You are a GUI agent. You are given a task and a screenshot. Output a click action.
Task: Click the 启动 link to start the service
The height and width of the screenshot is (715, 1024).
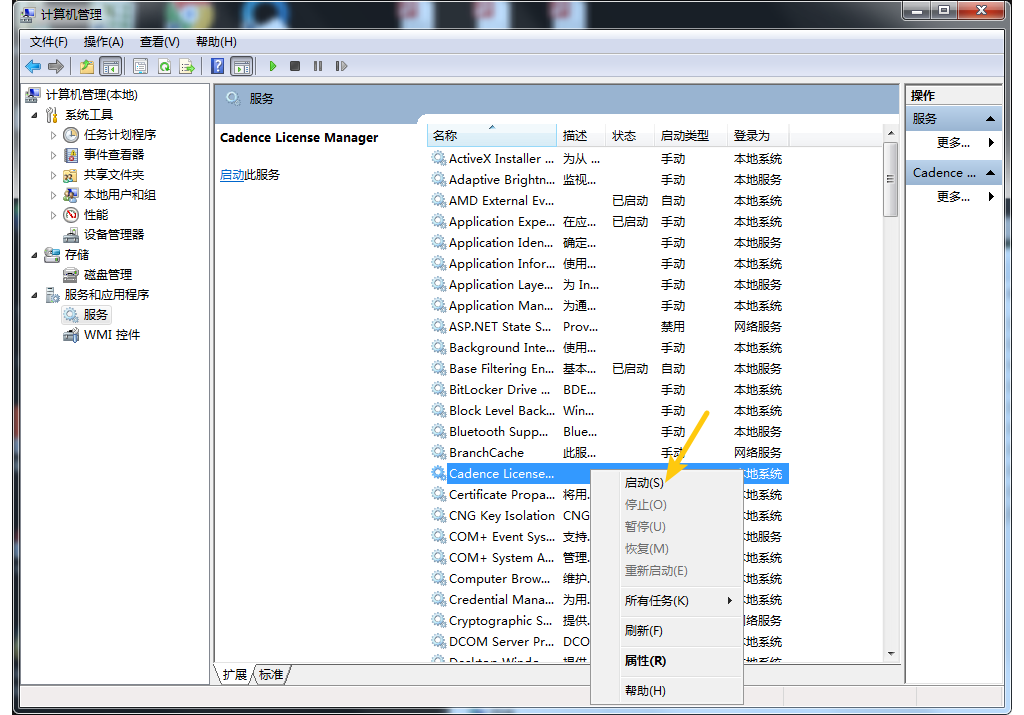tap(232, 175)
